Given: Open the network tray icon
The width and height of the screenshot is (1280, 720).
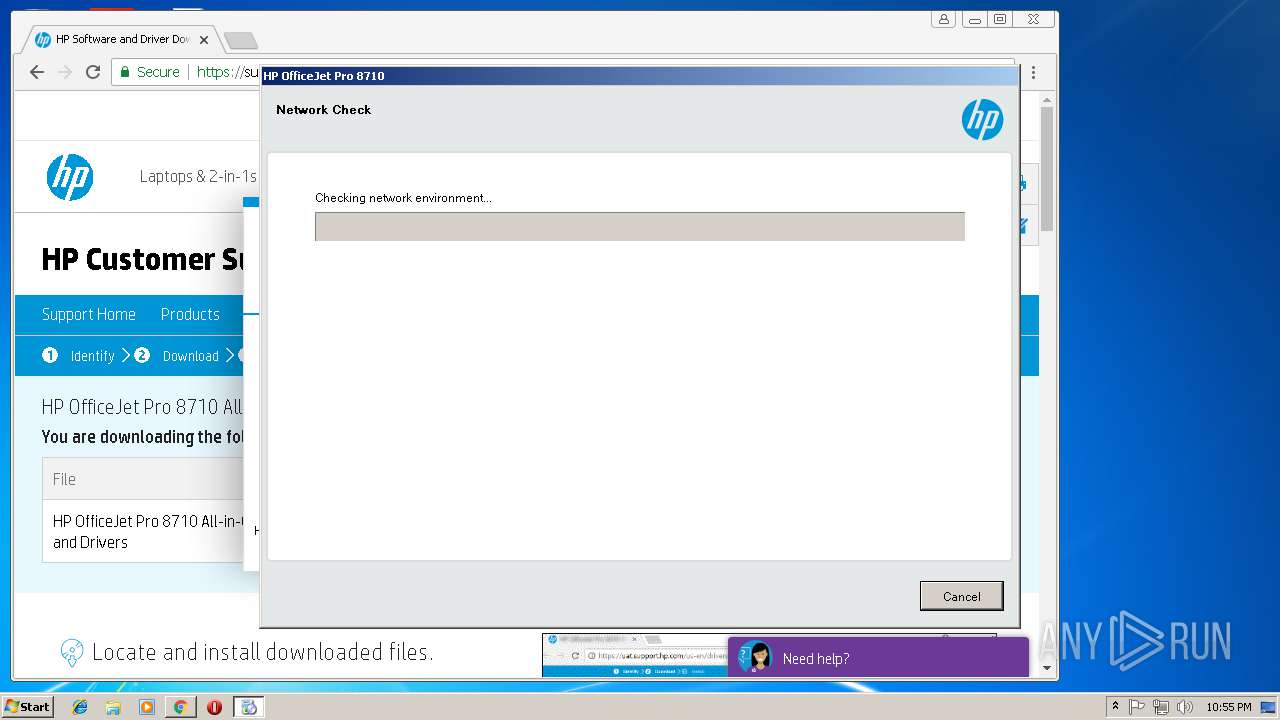Looking at the screenshot, I should pos(1161,707).
